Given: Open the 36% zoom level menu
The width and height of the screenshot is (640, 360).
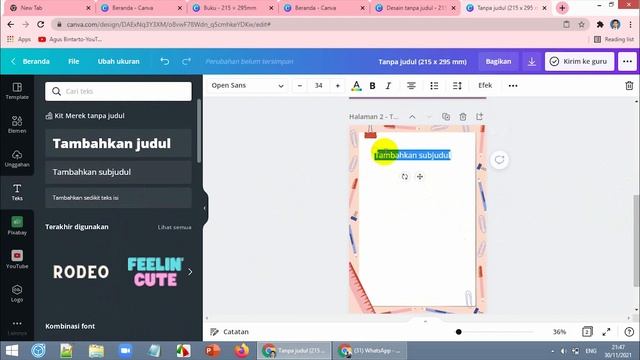Looking at the screenshot, I should coord(560,332).
